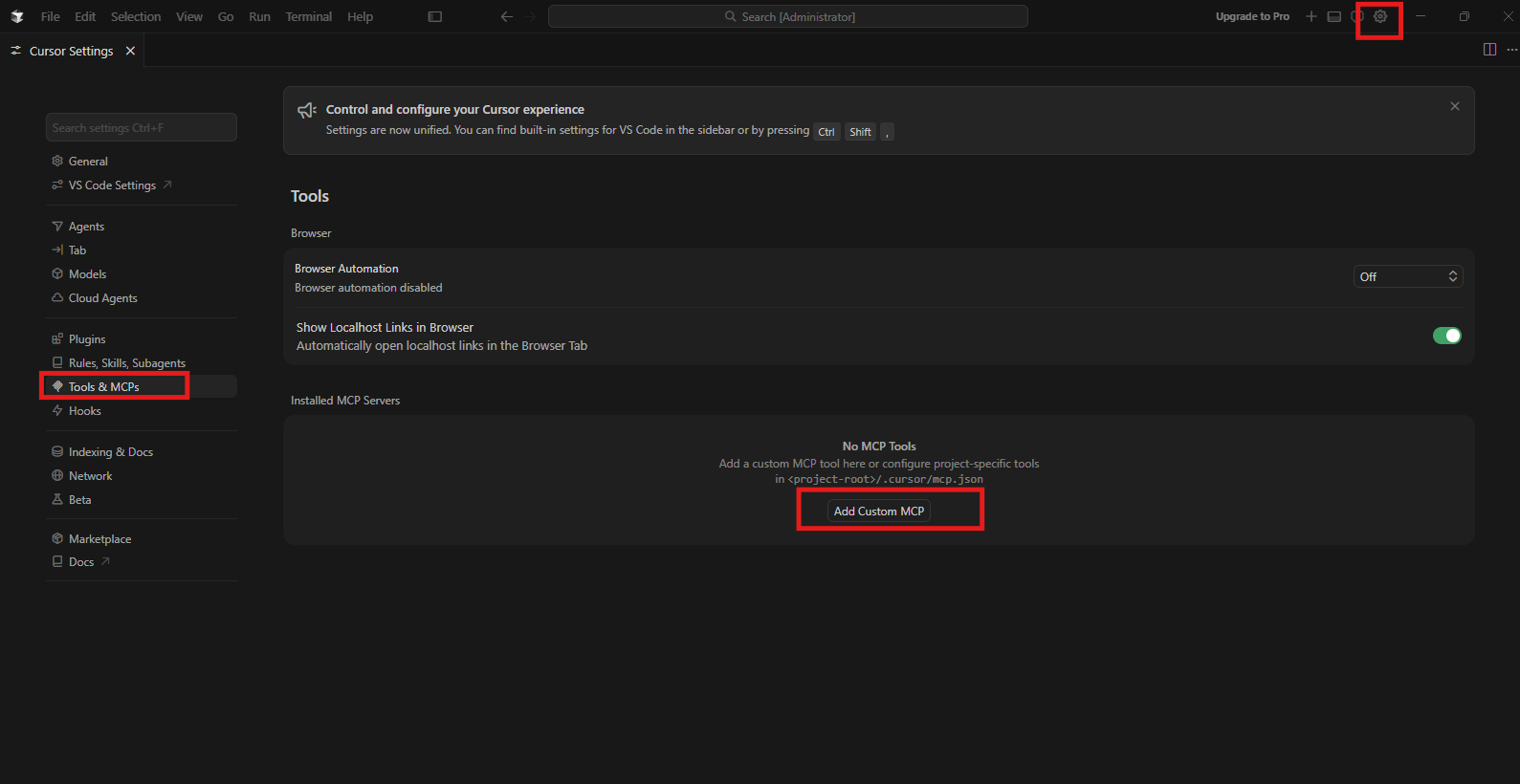Open the Edit menu
The image size is (1520, 784).
pos(85,16)
